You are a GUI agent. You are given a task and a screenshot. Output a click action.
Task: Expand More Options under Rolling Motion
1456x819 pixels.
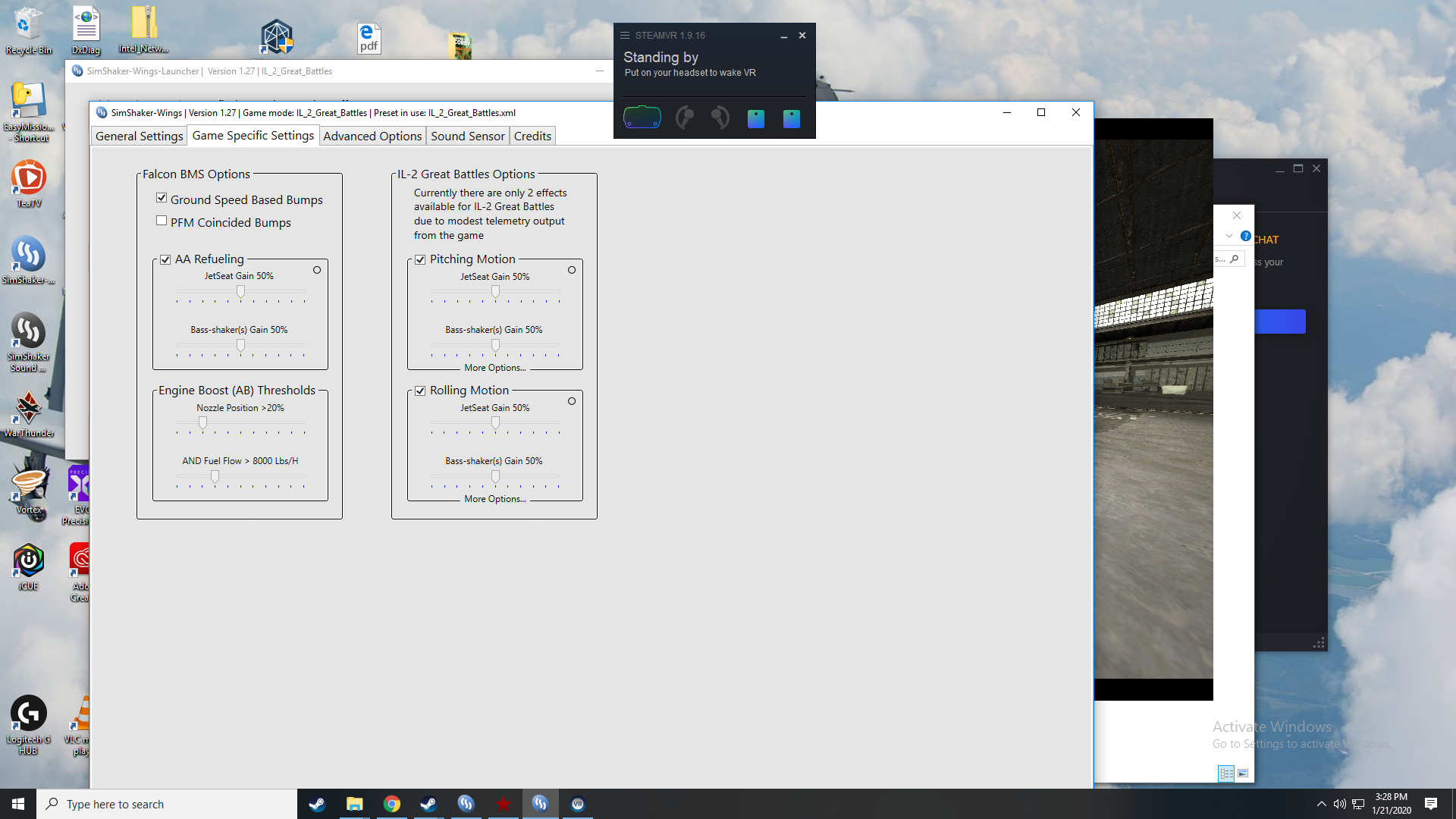[495, 499]
